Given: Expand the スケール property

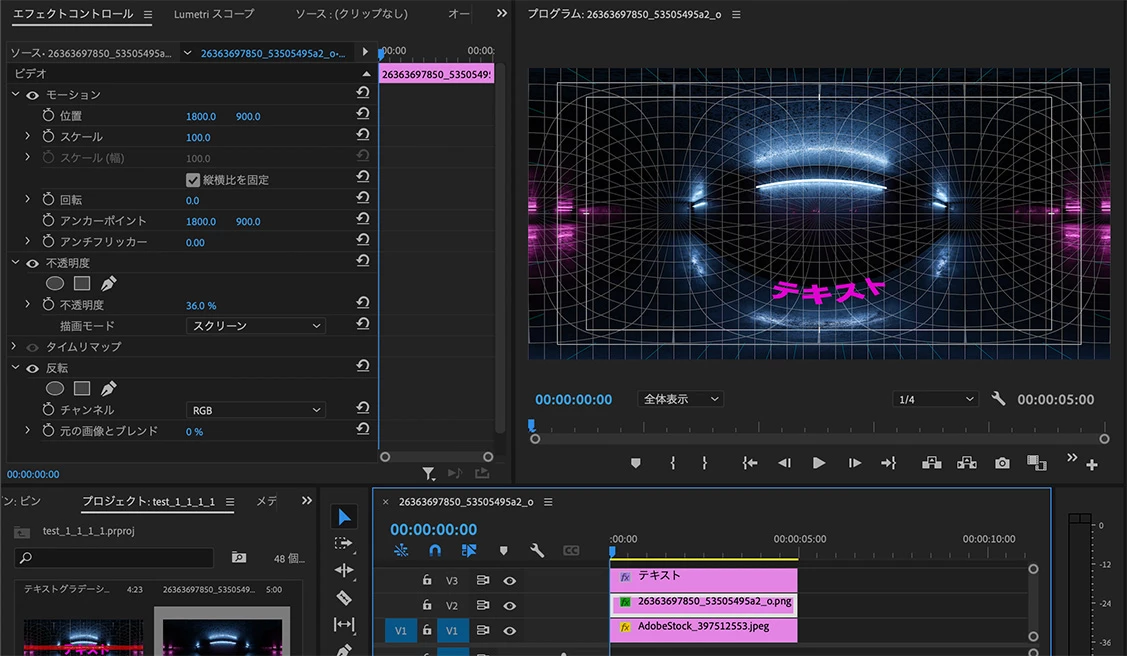Looking at the screenshot, I should [x=27, y=136].
